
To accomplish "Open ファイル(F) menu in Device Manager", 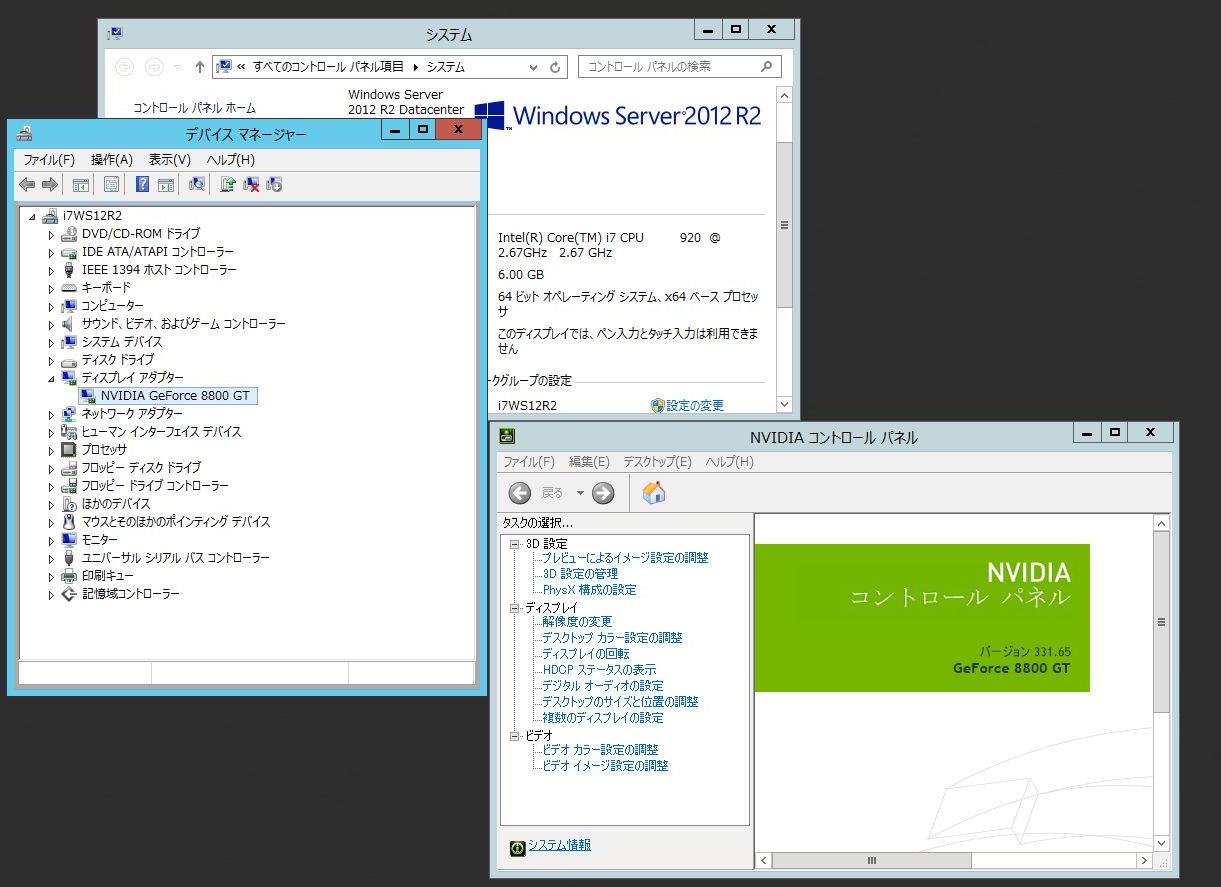I will click(49, 159).
